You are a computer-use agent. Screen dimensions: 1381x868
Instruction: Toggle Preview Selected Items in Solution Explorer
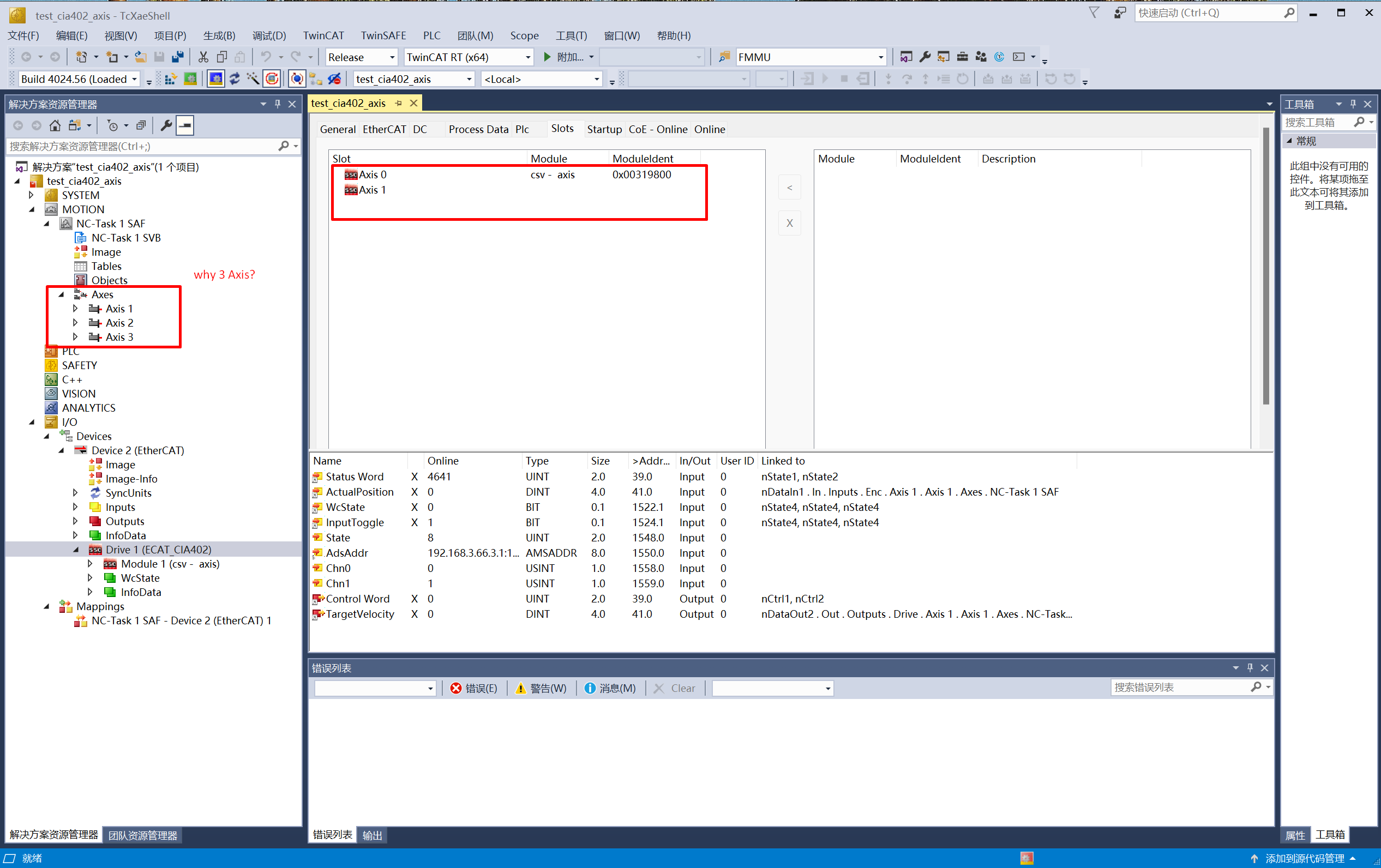[x=185, y=125]
